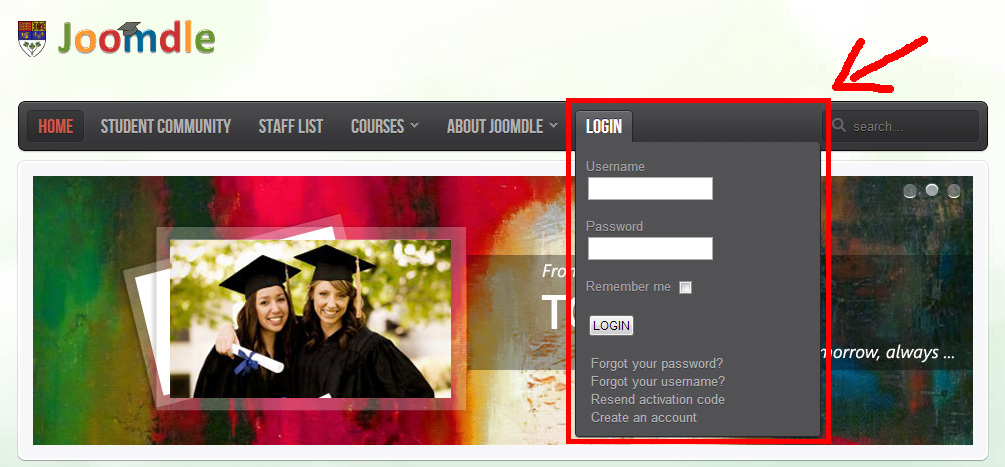Select the Login tab in navigation
1005x467 pixels.
pos(604,126)
